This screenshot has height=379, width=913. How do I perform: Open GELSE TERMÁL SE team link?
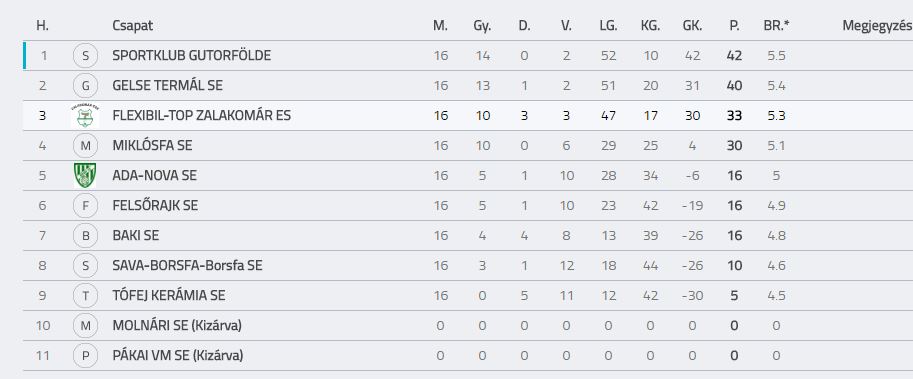168,86
